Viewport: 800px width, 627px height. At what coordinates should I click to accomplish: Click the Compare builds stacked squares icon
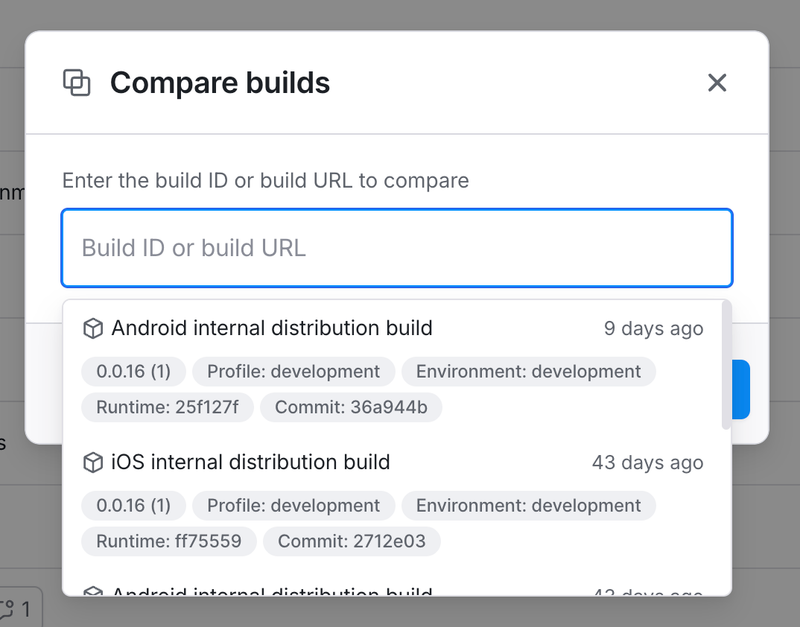tap(77, 83)
